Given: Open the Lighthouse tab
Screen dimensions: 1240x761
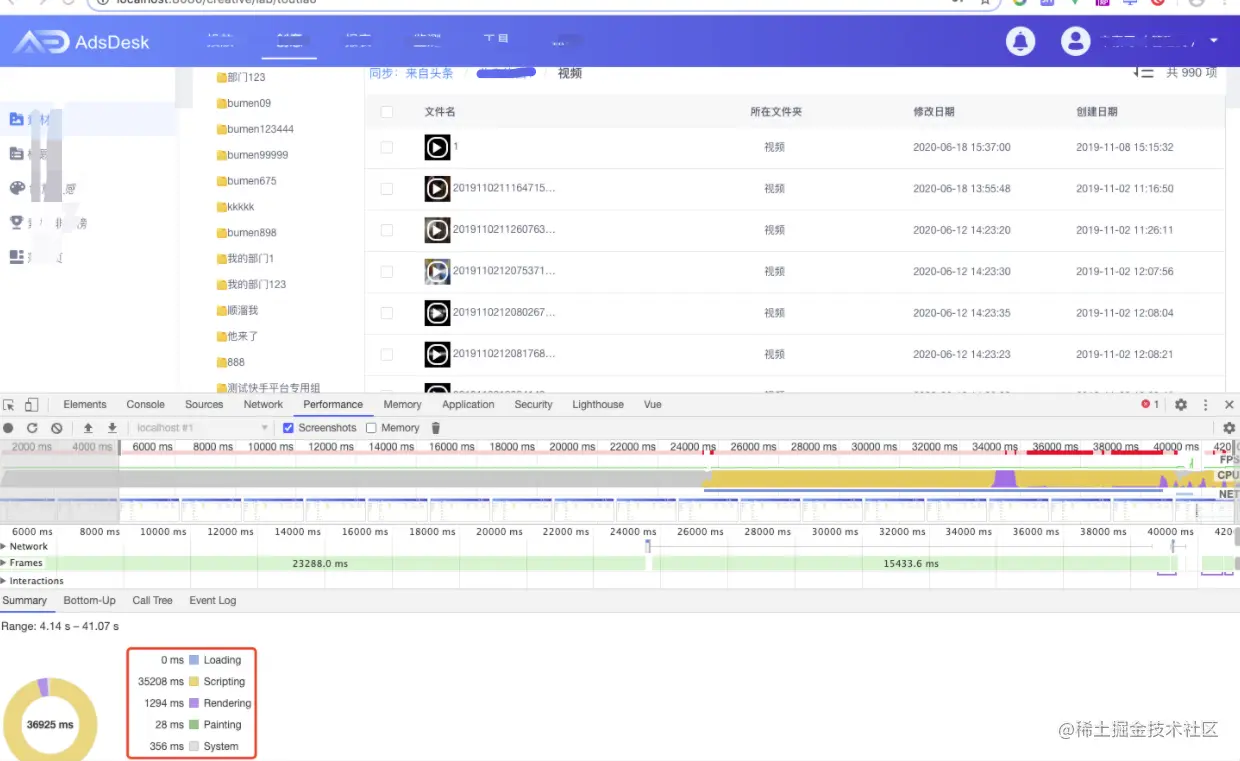Looking at the screenshot, I should (598, 405).
